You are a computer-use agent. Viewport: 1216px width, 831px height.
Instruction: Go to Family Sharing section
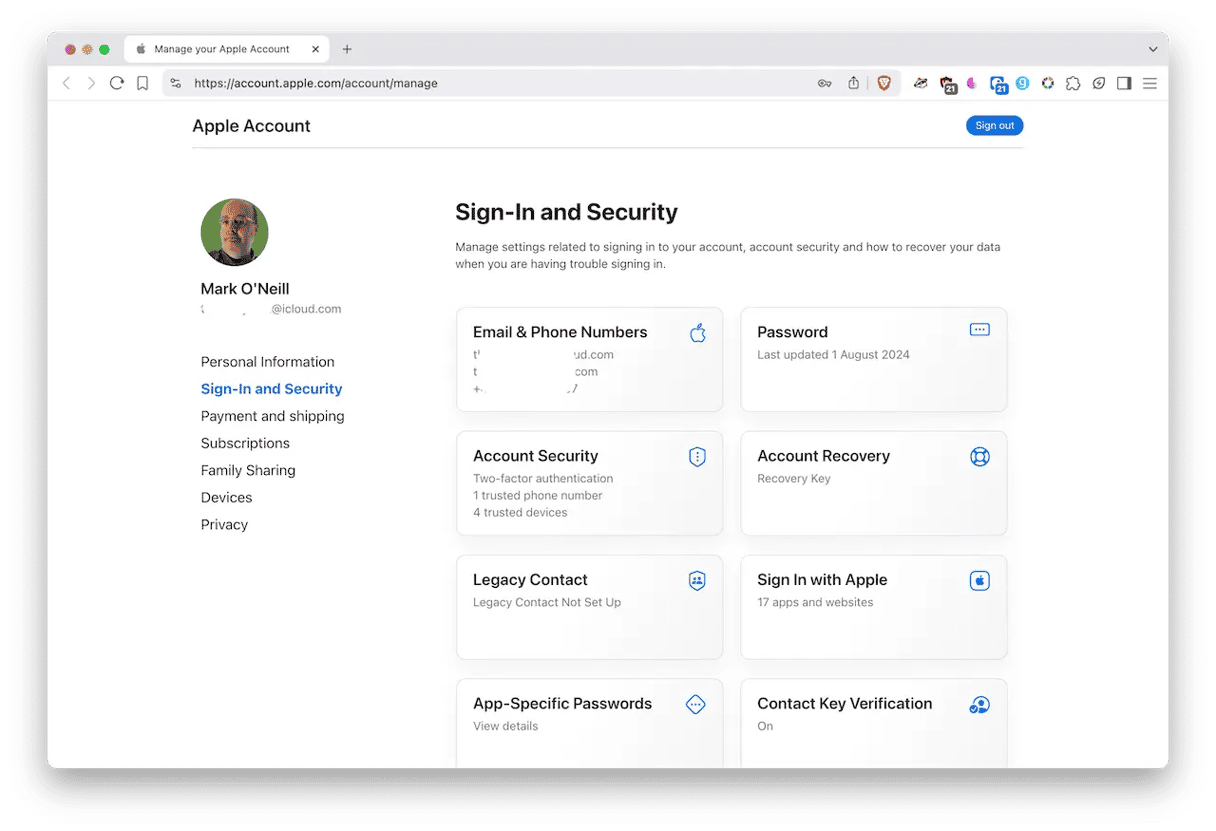(248, 470)
